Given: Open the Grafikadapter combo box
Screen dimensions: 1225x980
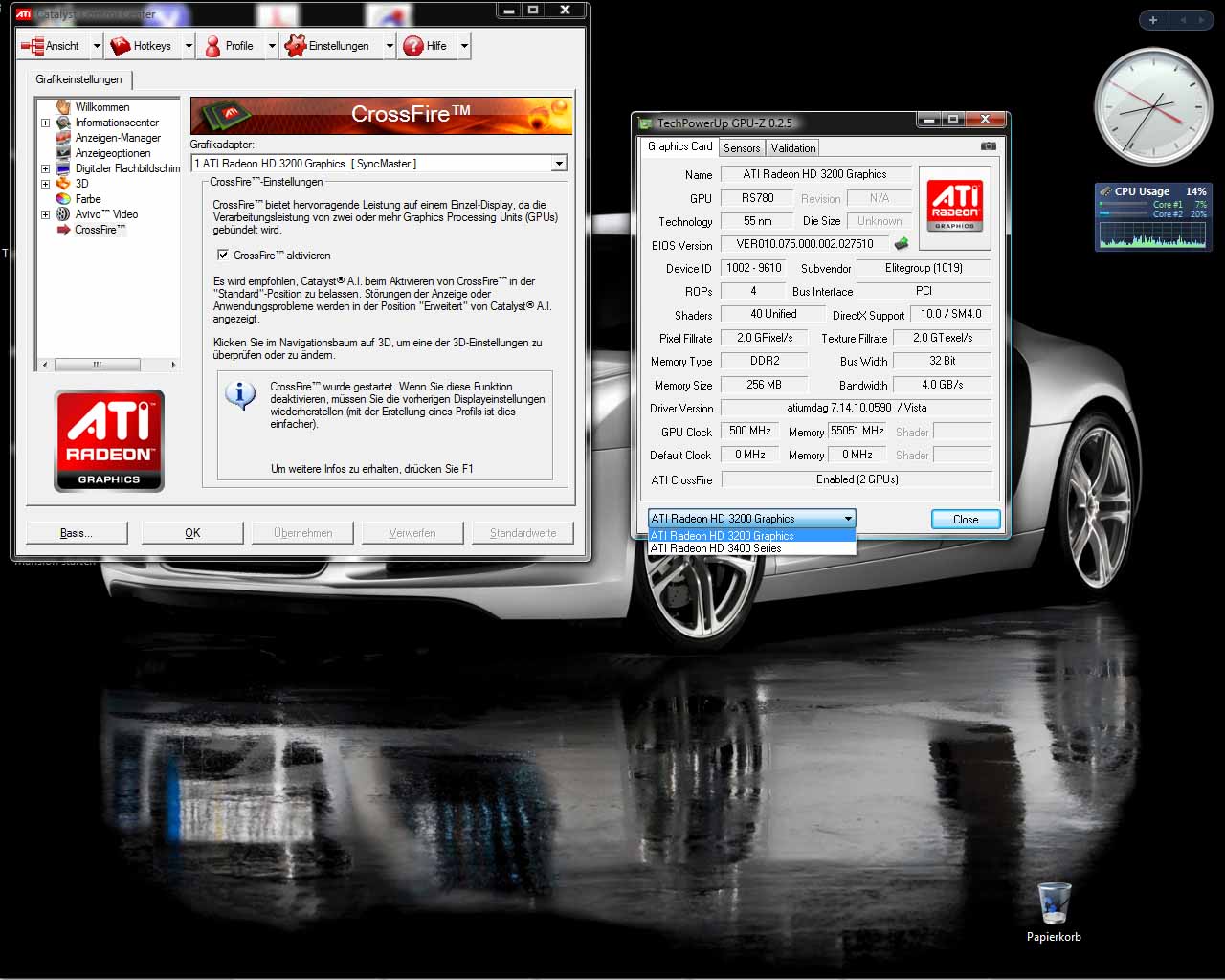Looking at the screenshot, I should (379, 164).
